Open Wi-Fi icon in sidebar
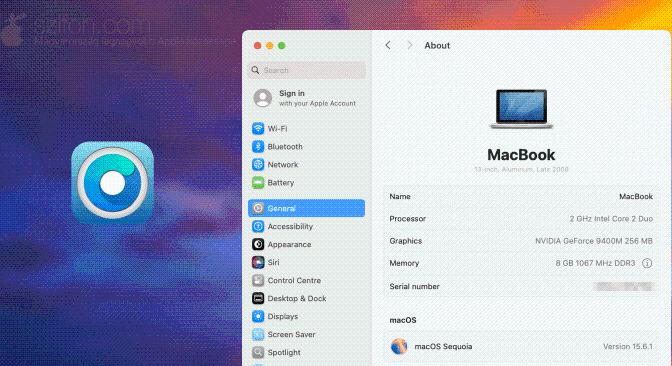The height and width of the screenshot is (366, 672). pos(258,129)
